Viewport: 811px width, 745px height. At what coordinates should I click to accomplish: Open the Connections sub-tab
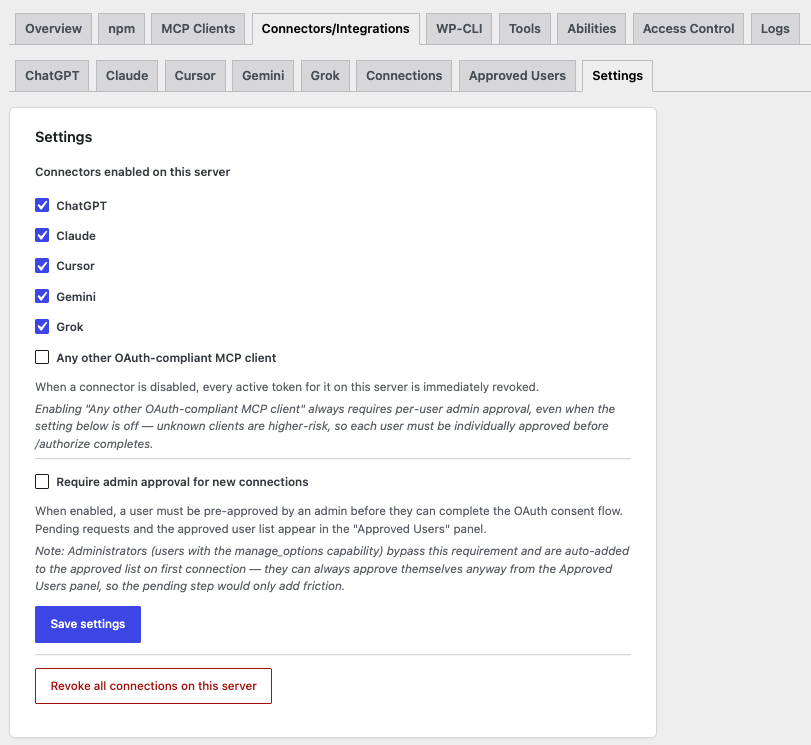pyautogui.click(x=404, y=76)
